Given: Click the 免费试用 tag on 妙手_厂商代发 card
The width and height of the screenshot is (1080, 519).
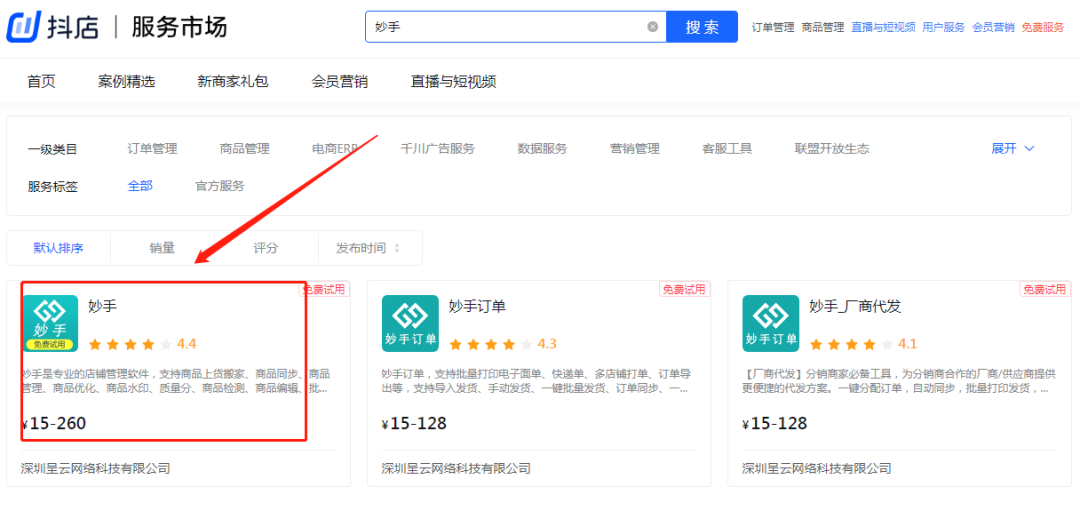Looking at the screenshot, I should (1045, 289).
